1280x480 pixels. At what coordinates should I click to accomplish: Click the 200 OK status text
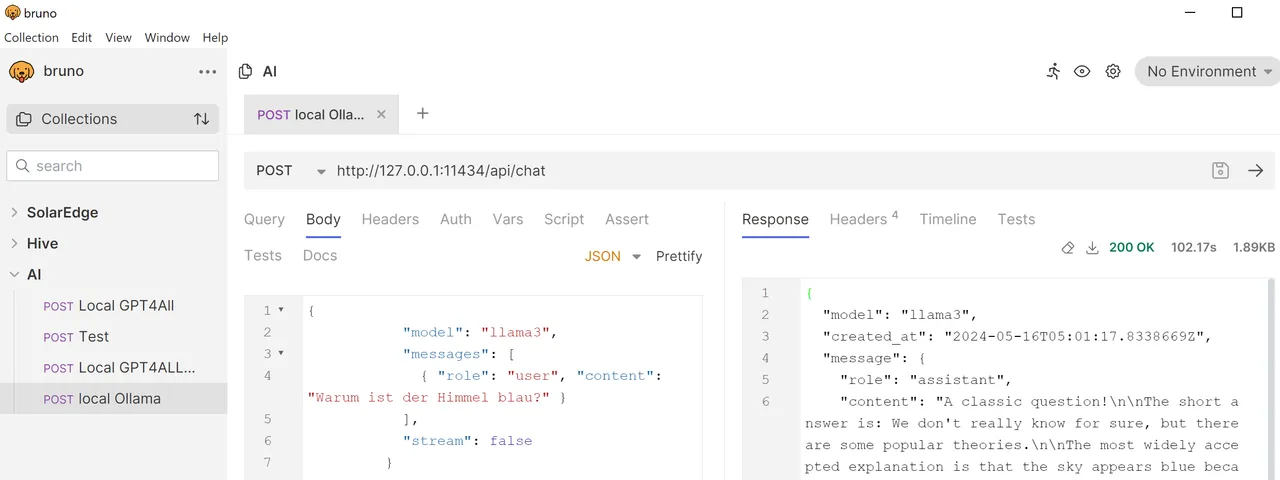1132,247
